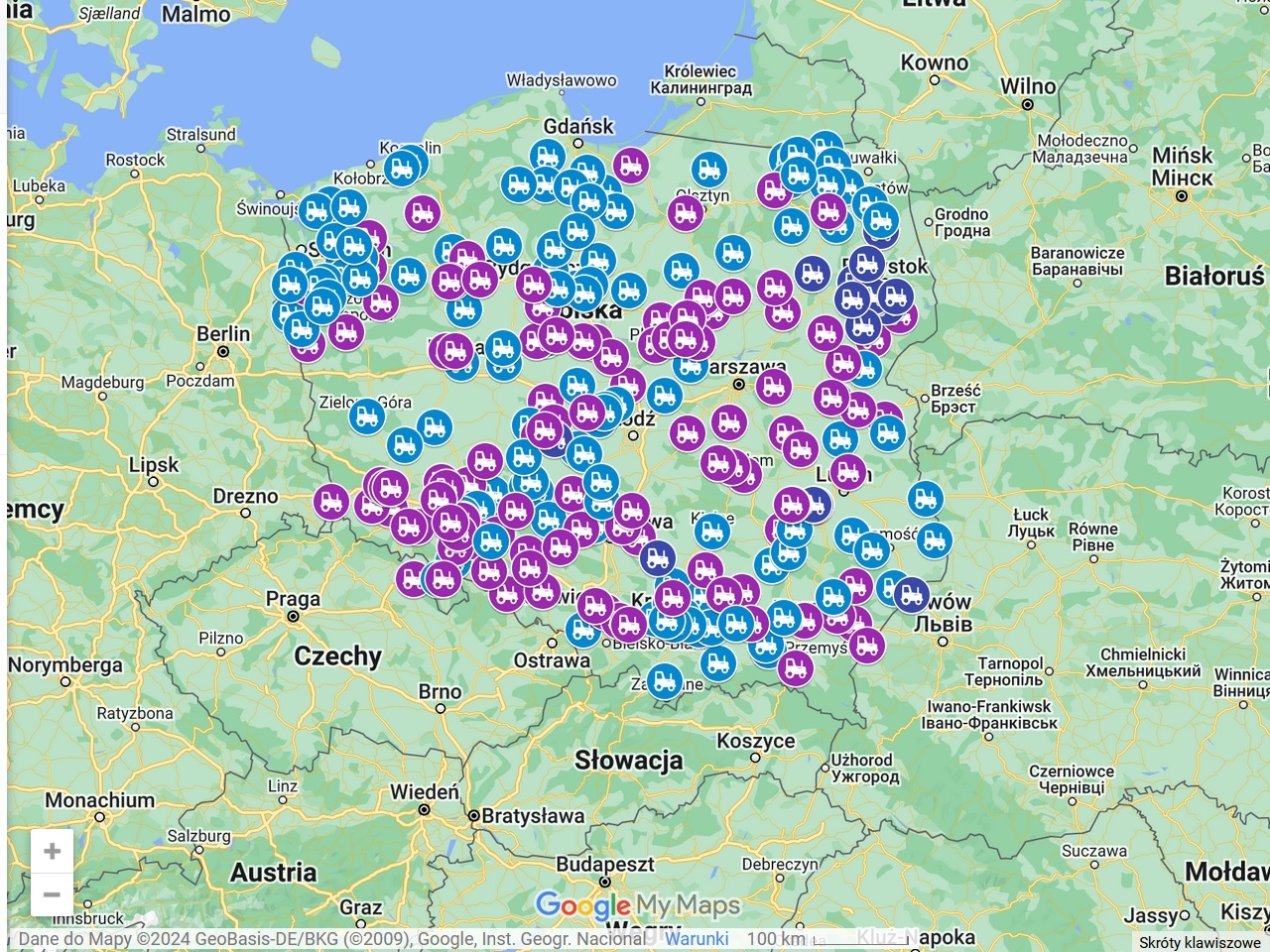Screen dimensions: 1270x952
Task: Click the Berlin city label
Action: (x=223, y=334)
